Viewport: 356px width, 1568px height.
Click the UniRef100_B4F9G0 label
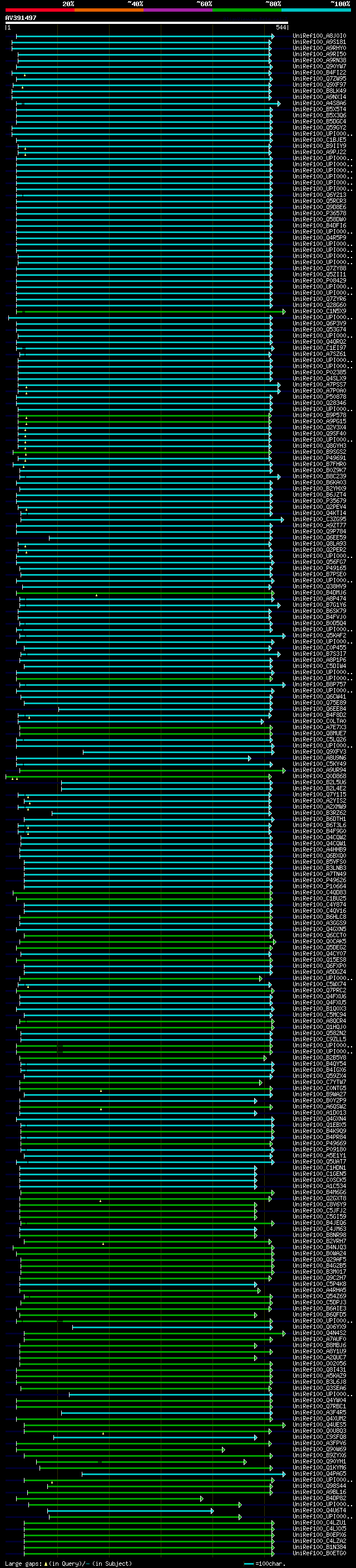(319, 832)
